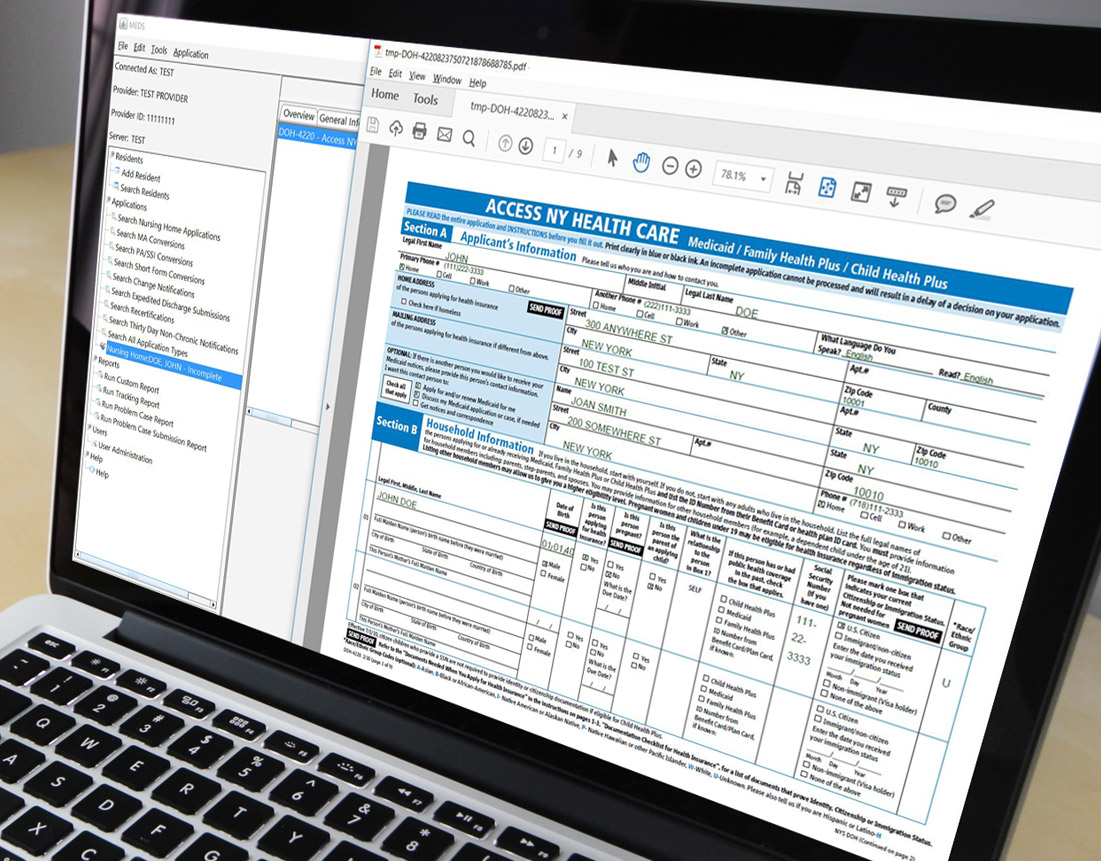1101x861 pixels.
Task: Open find with the magnifier icon
Action: [x=469, y=138]
